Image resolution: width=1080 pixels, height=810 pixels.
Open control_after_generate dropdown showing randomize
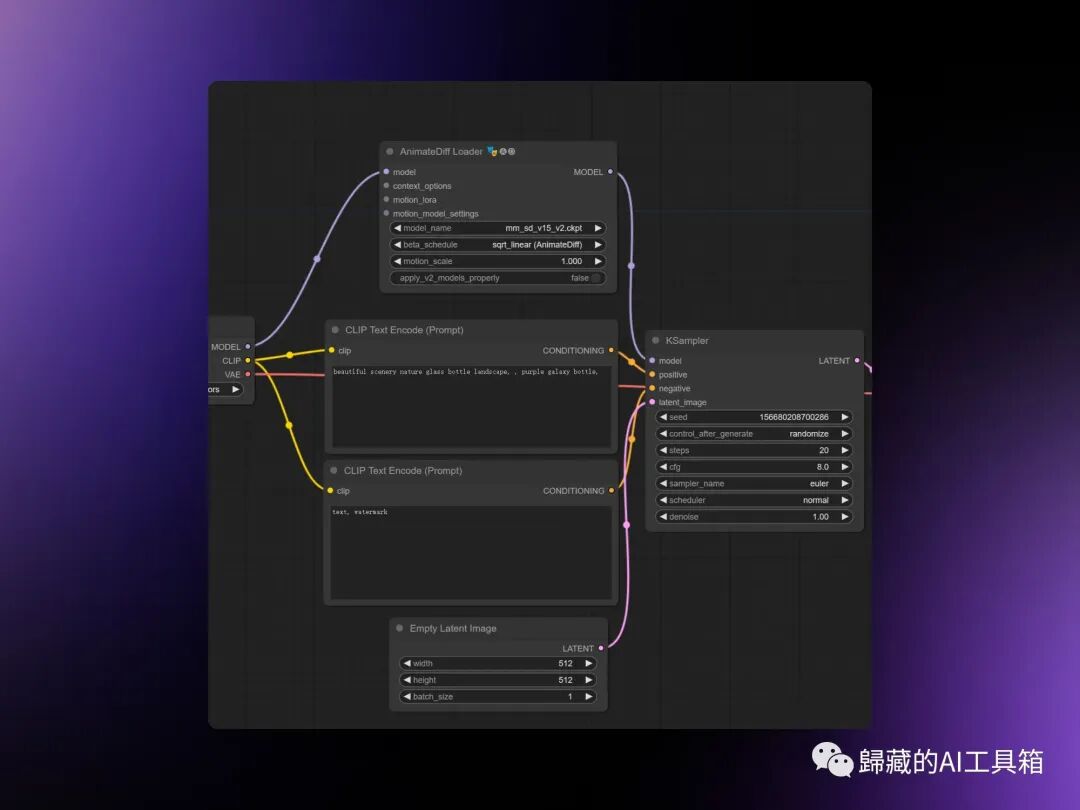(754, 434)
